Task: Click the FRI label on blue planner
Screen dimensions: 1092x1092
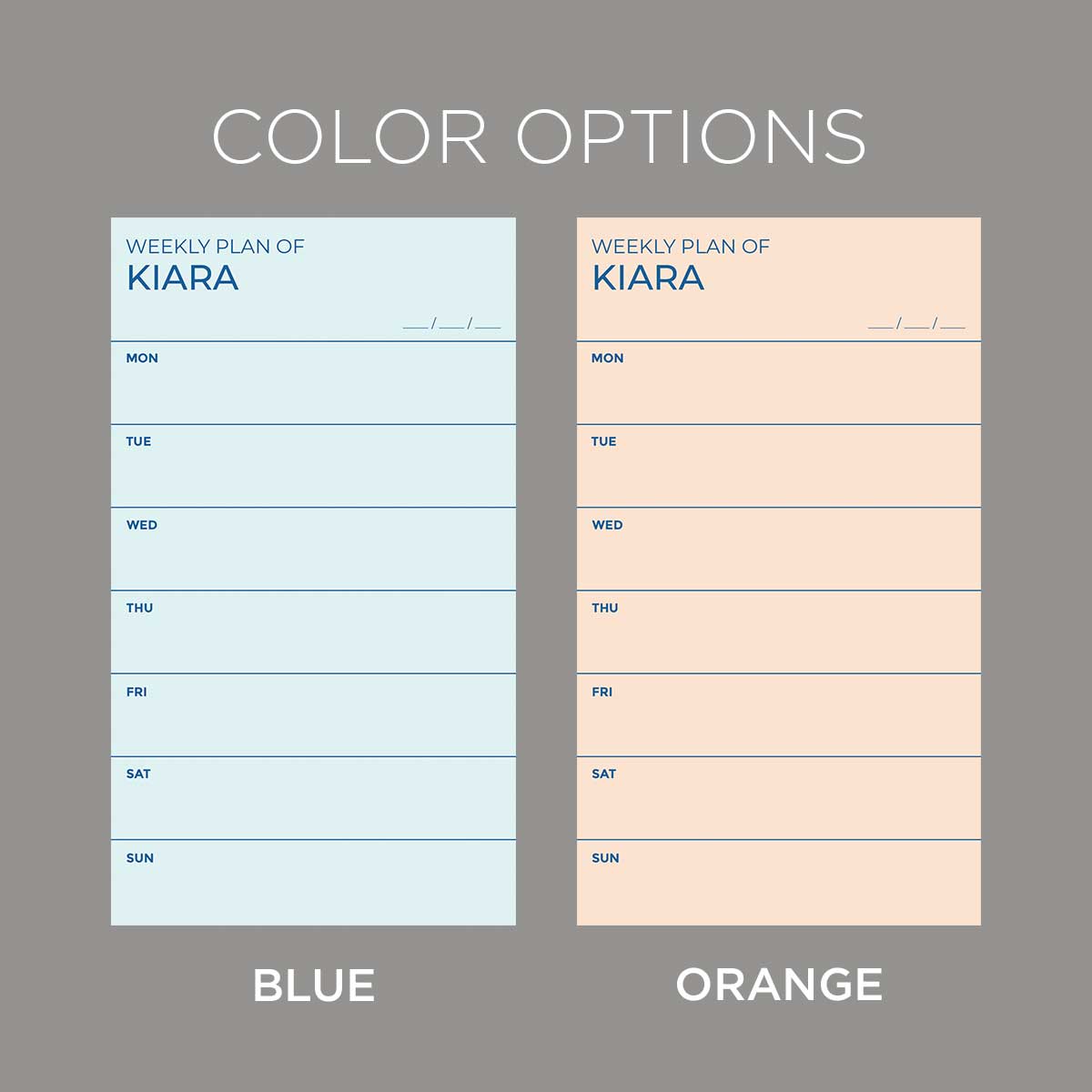Action: (x=136, y=693)
